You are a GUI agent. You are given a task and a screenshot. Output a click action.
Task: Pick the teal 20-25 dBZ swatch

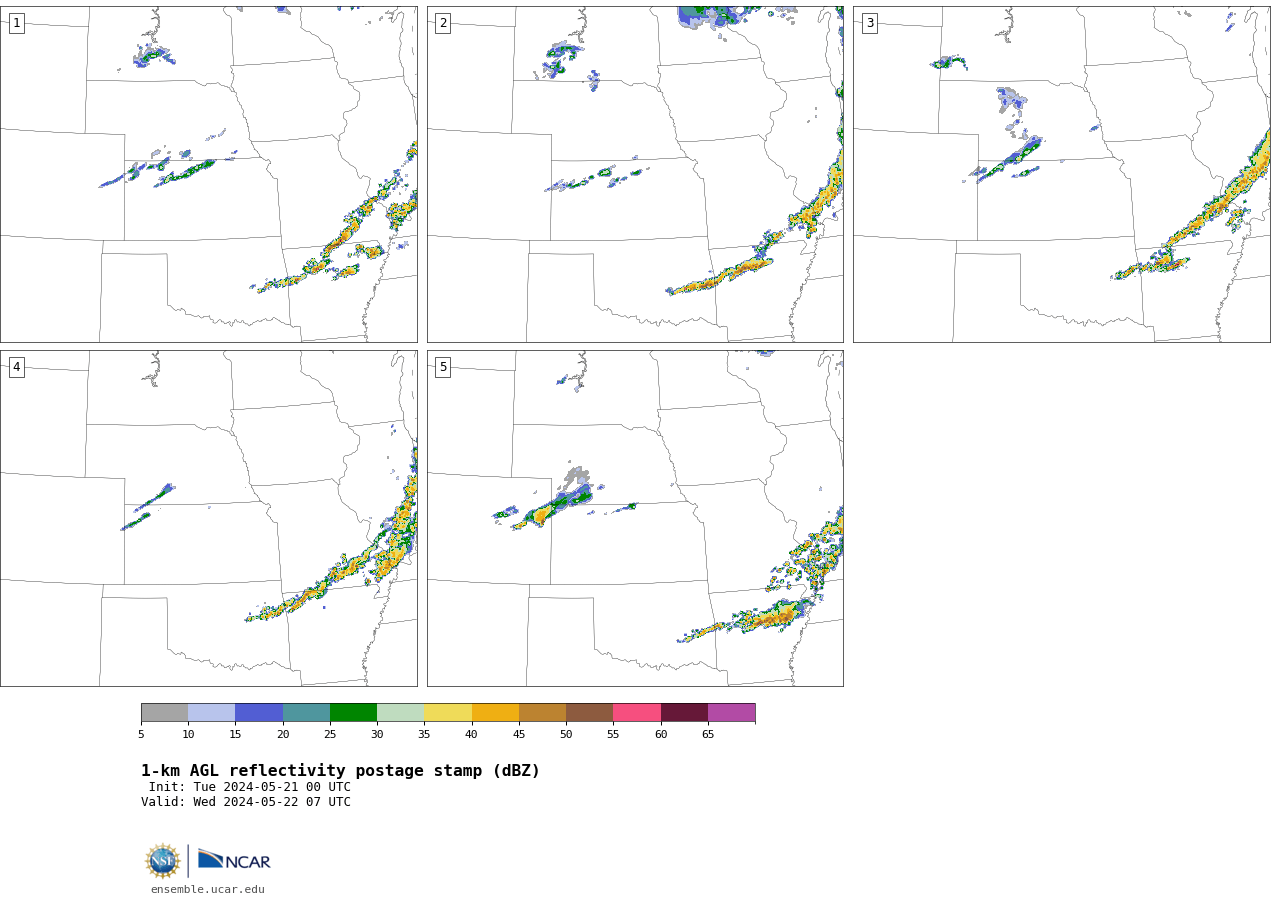pos(306,713)
